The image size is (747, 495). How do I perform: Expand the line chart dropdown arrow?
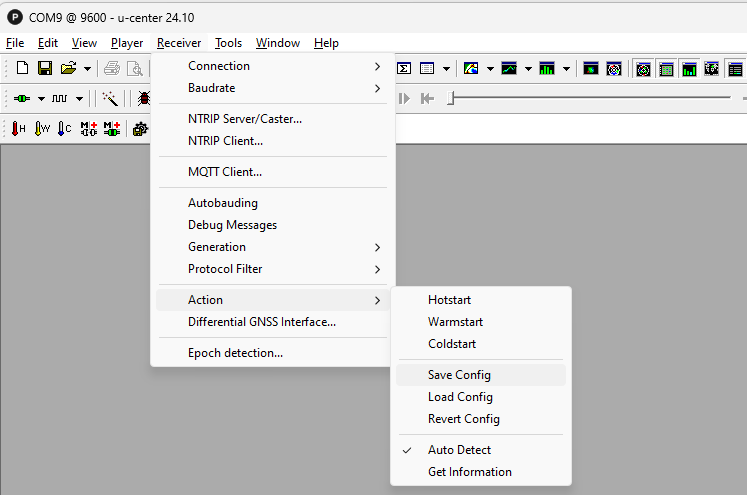pyautogui.click(x=528, y=69)
